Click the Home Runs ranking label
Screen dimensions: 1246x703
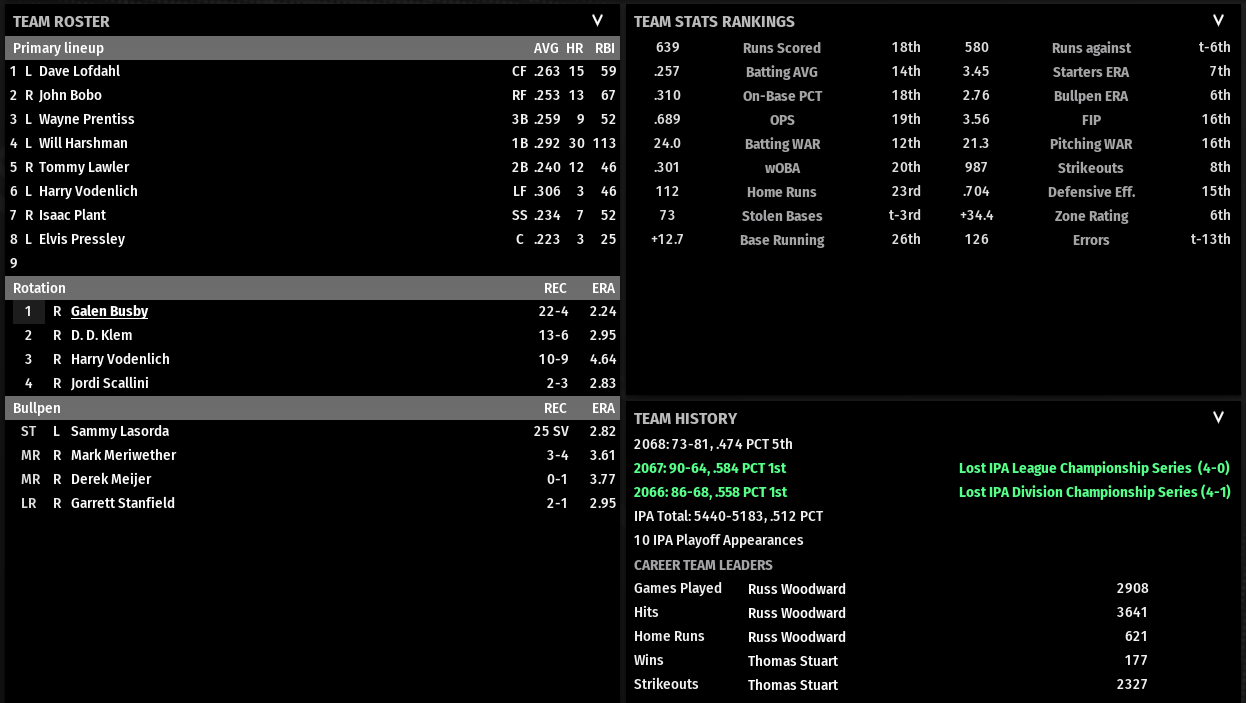[x=782, y=192]
